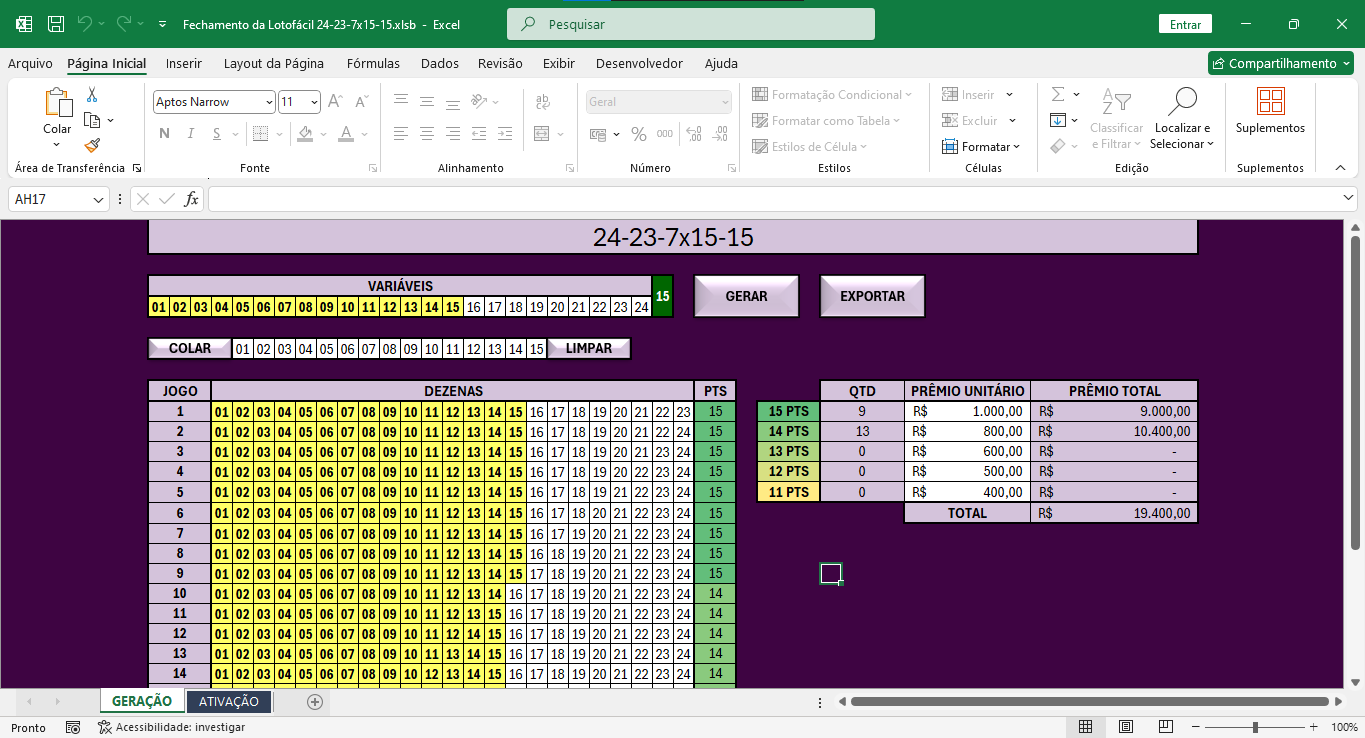Open the font name dropdown Aptos Narrow
1365x738 pixels.
[269, 102]
